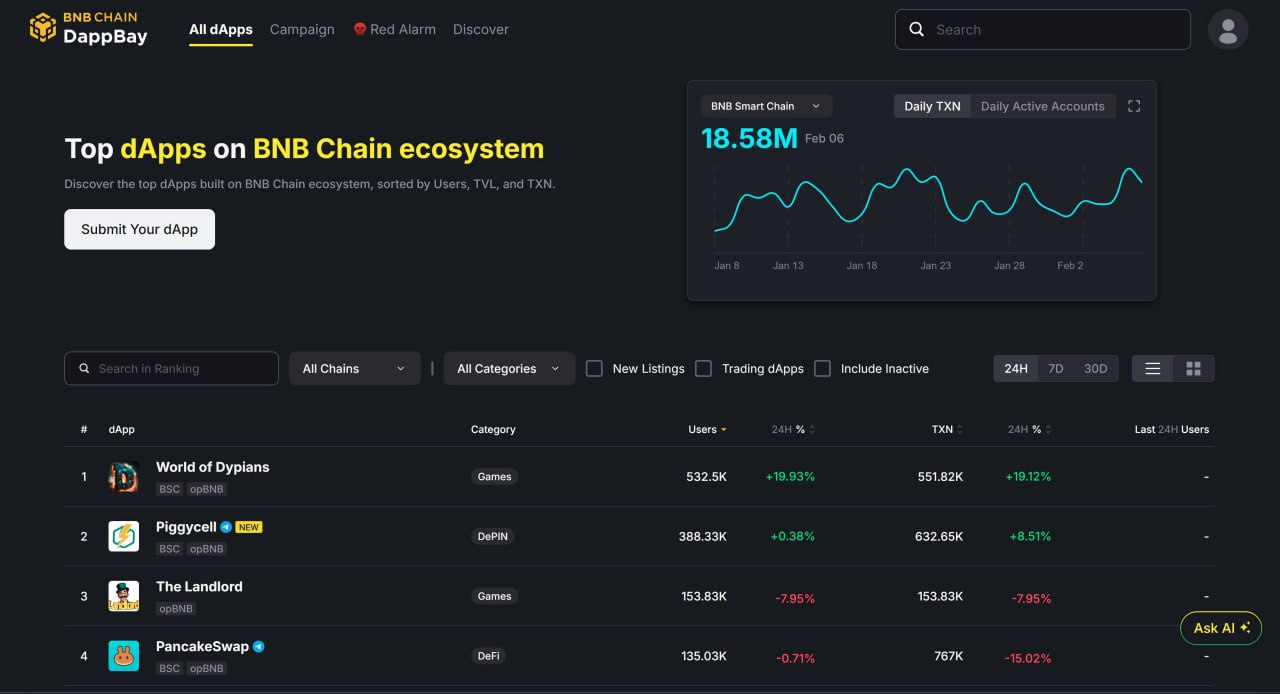The height and width of the screenshot is (694, 1280).
Task: Expand the All Categories dropdown
Action: (x=508, y=369)
